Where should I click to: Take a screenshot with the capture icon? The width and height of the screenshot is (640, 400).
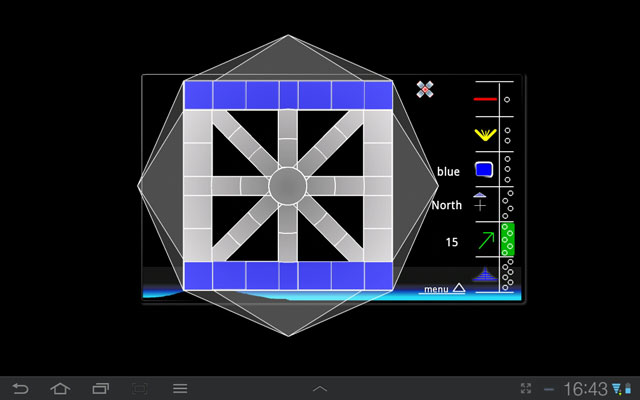point(140,389)
